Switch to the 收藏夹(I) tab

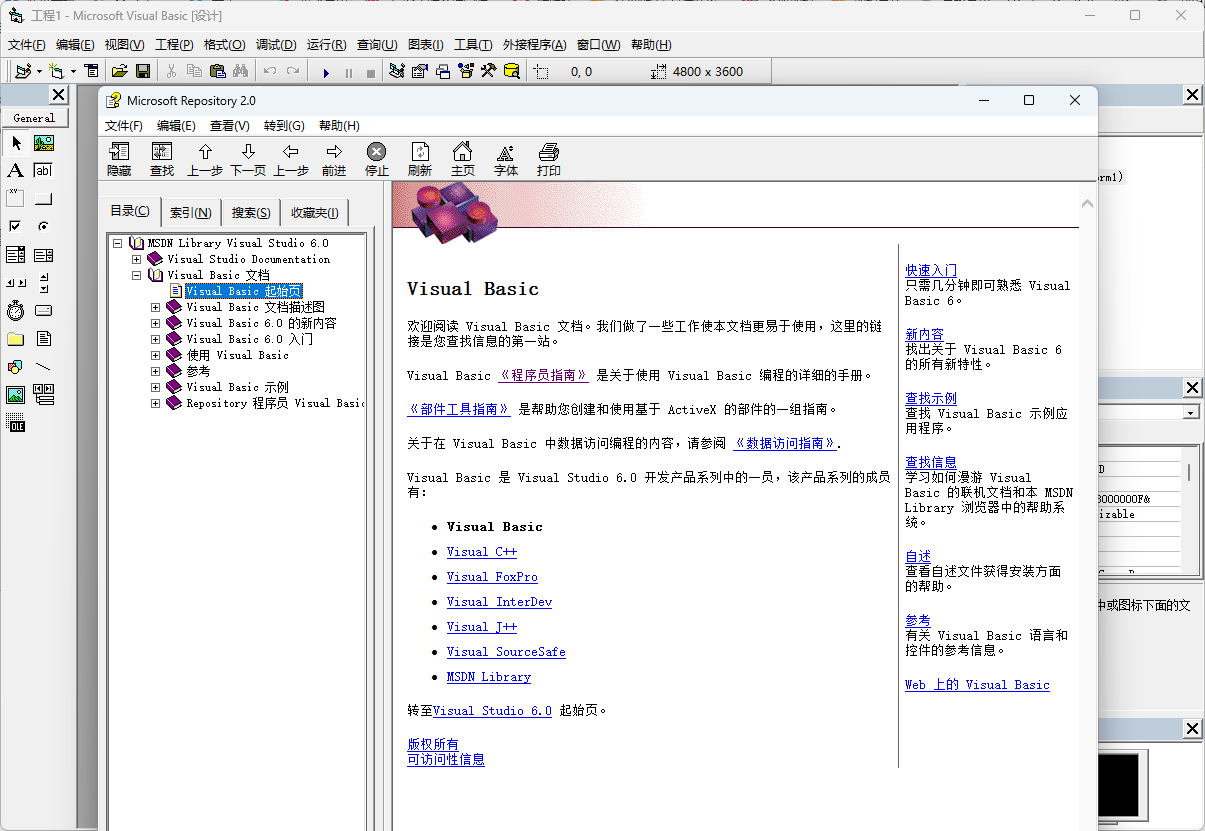coord(314,213)
